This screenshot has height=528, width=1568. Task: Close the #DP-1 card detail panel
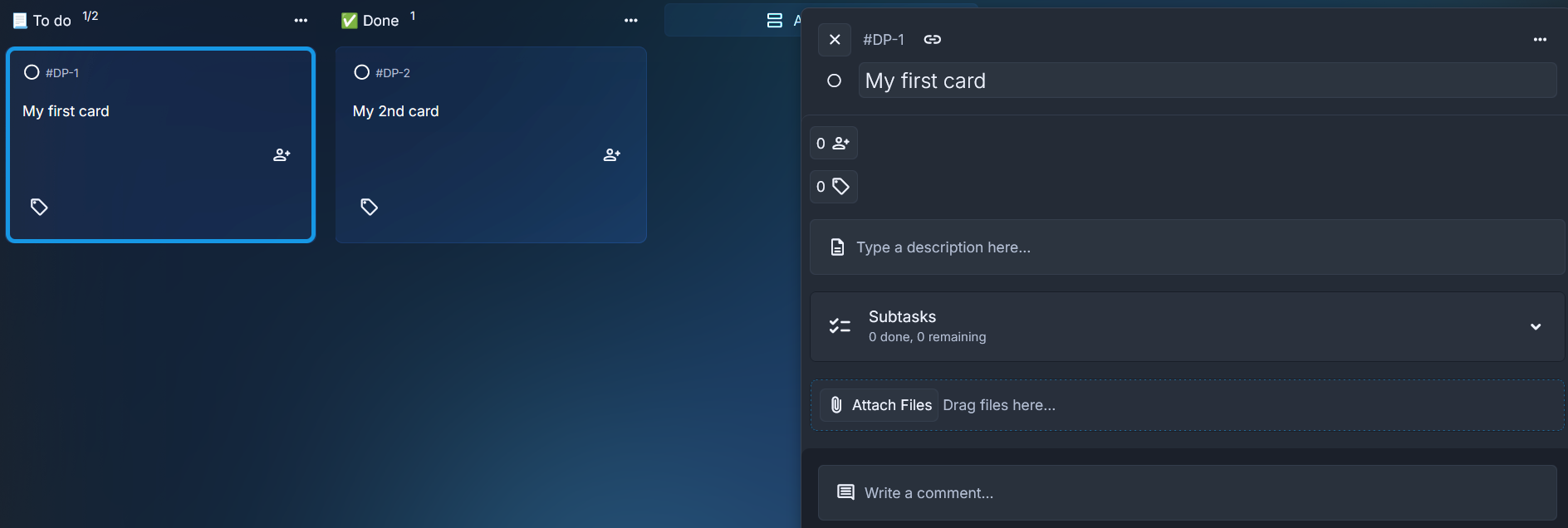pos(835,40)
